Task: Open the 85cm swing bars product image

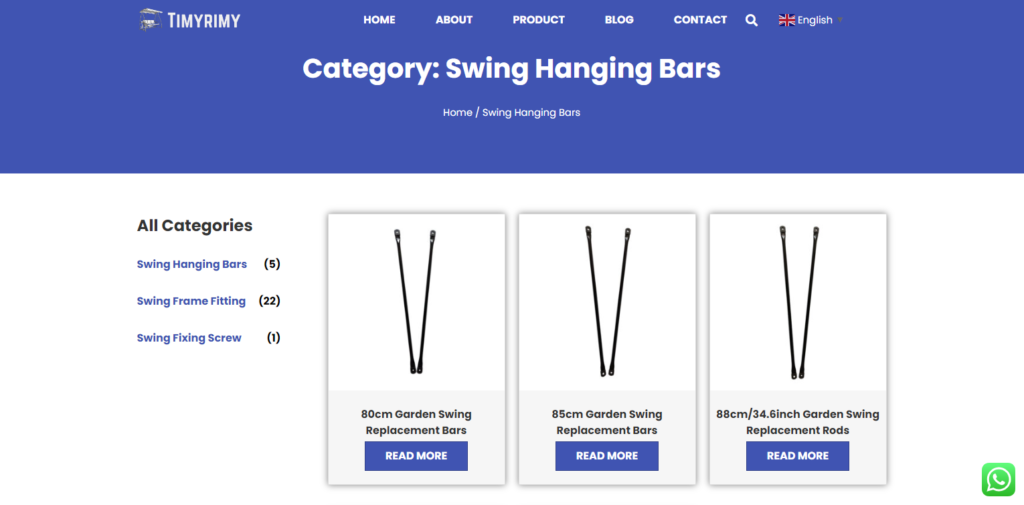Action: 607,301
